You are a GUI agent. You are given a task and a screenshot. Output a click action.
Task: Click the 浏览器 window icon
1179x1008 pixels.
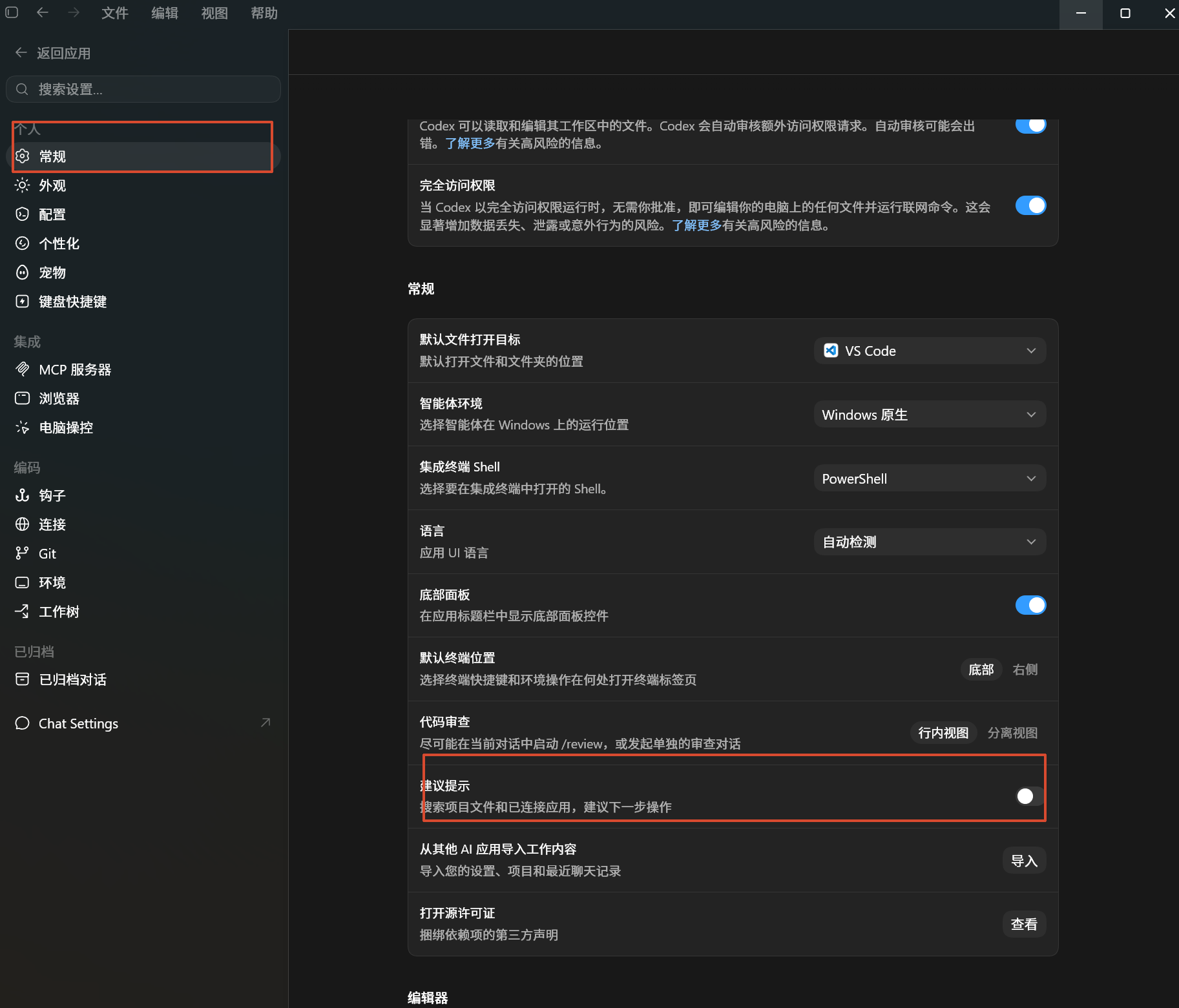tap(22, 398)
